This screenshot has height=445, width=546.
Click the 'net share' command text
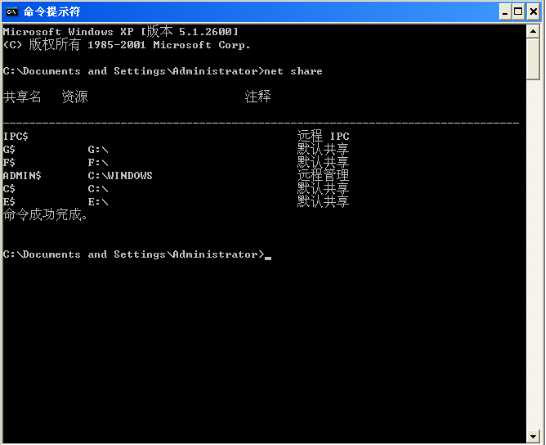click(x=293, y=71)
